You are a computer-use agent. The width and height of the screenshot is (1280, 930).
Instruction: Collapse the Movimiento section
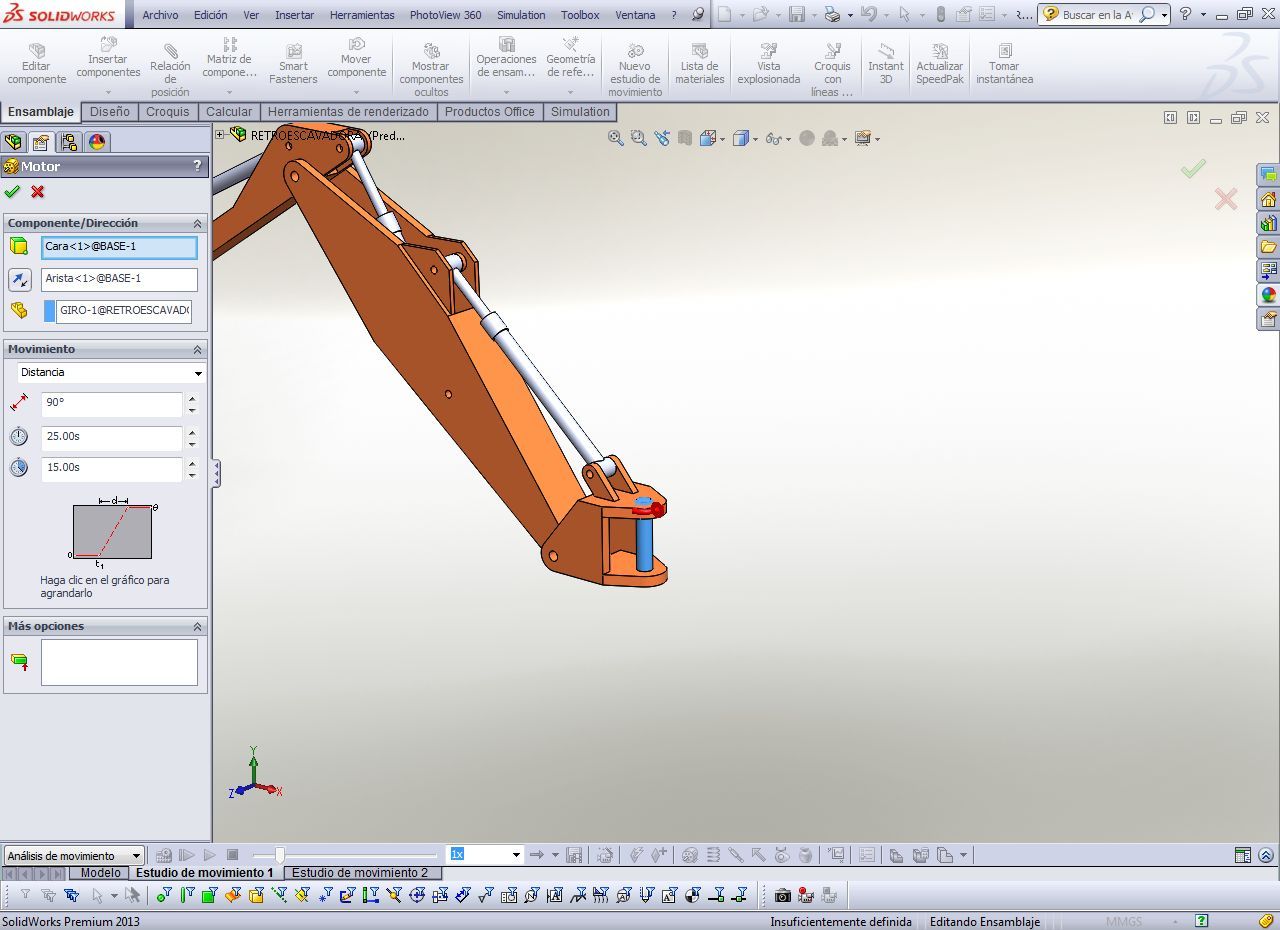point(197,349)
